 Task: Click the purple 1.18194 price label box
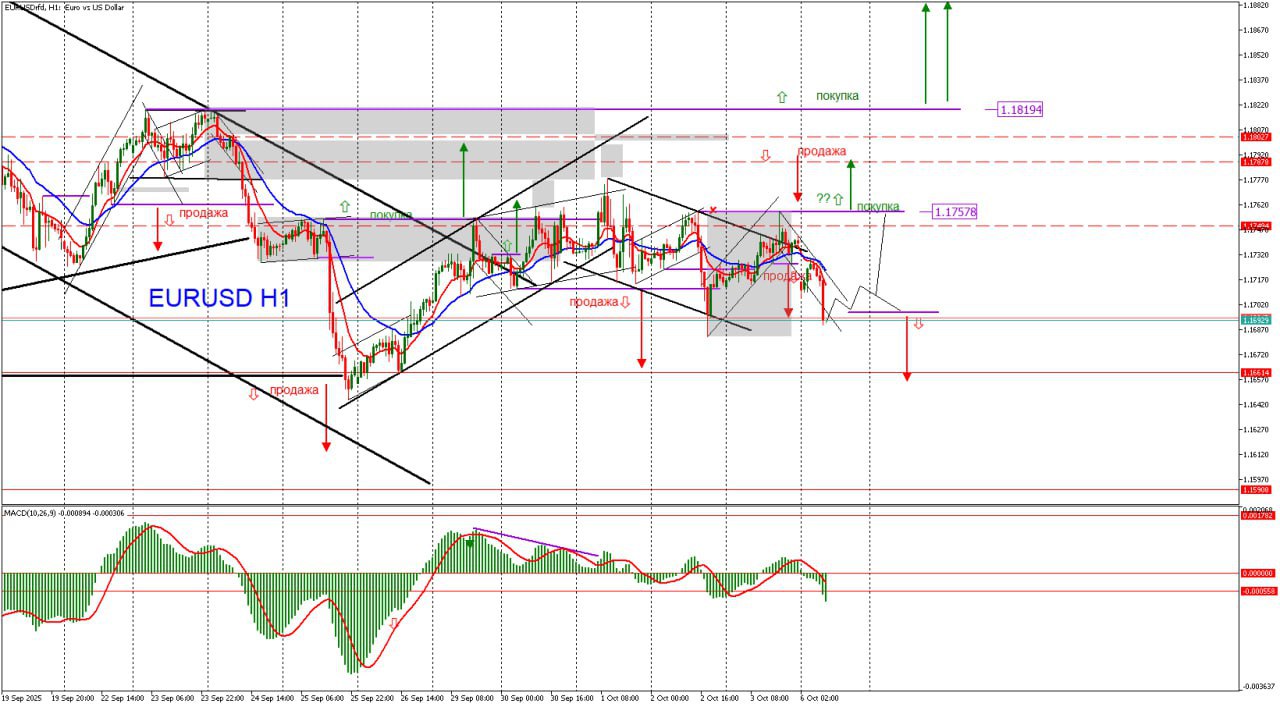[1020, 109]
